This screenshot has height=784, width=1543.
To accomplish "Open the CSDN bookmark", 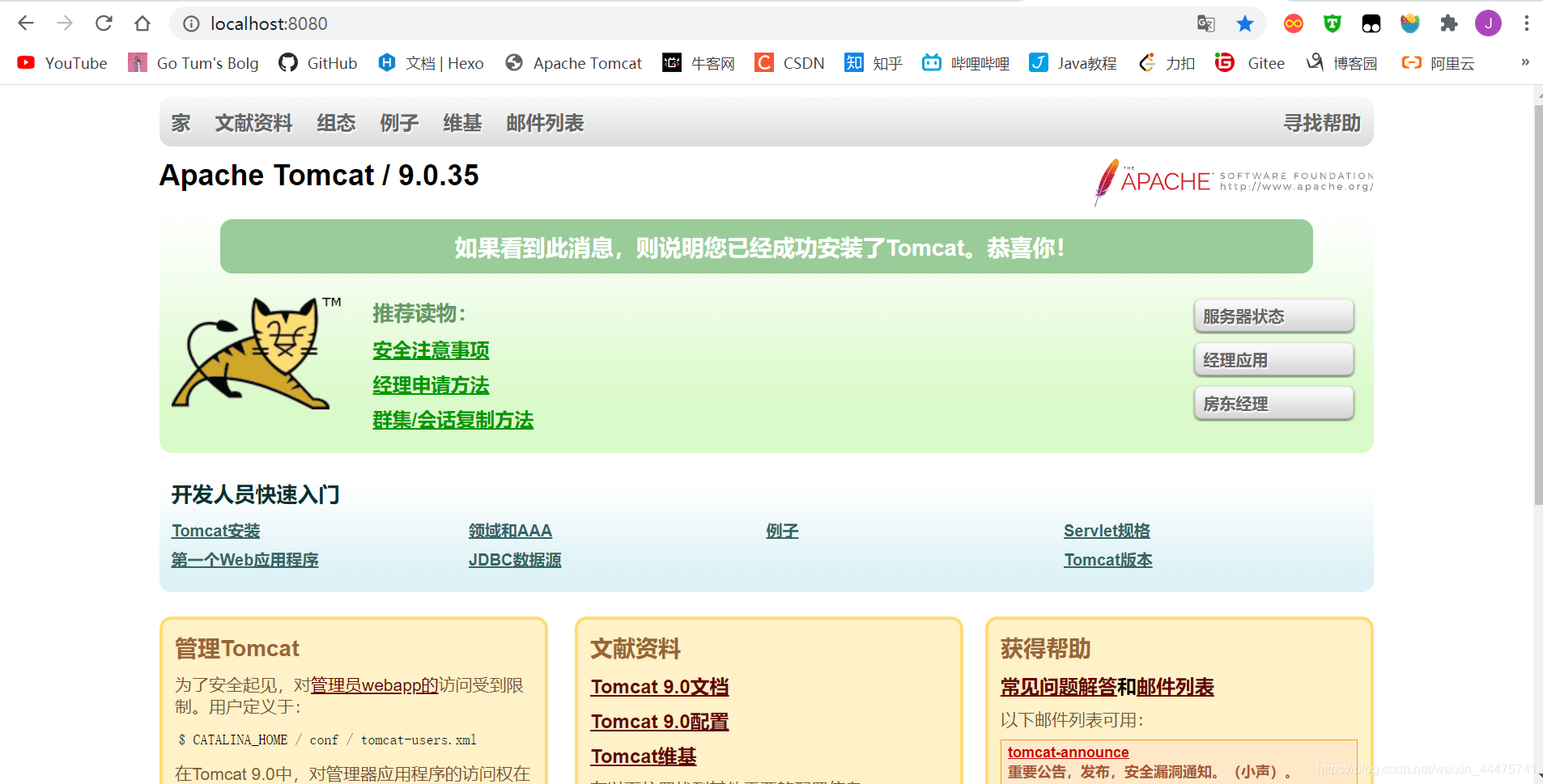I will pos(789,63).
